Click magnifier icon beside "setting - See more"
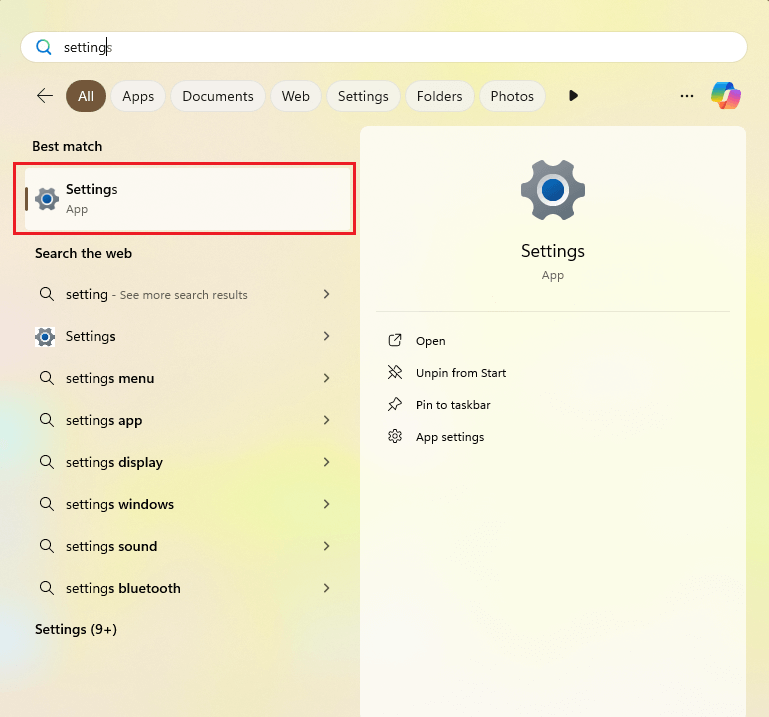 [47, 294]
